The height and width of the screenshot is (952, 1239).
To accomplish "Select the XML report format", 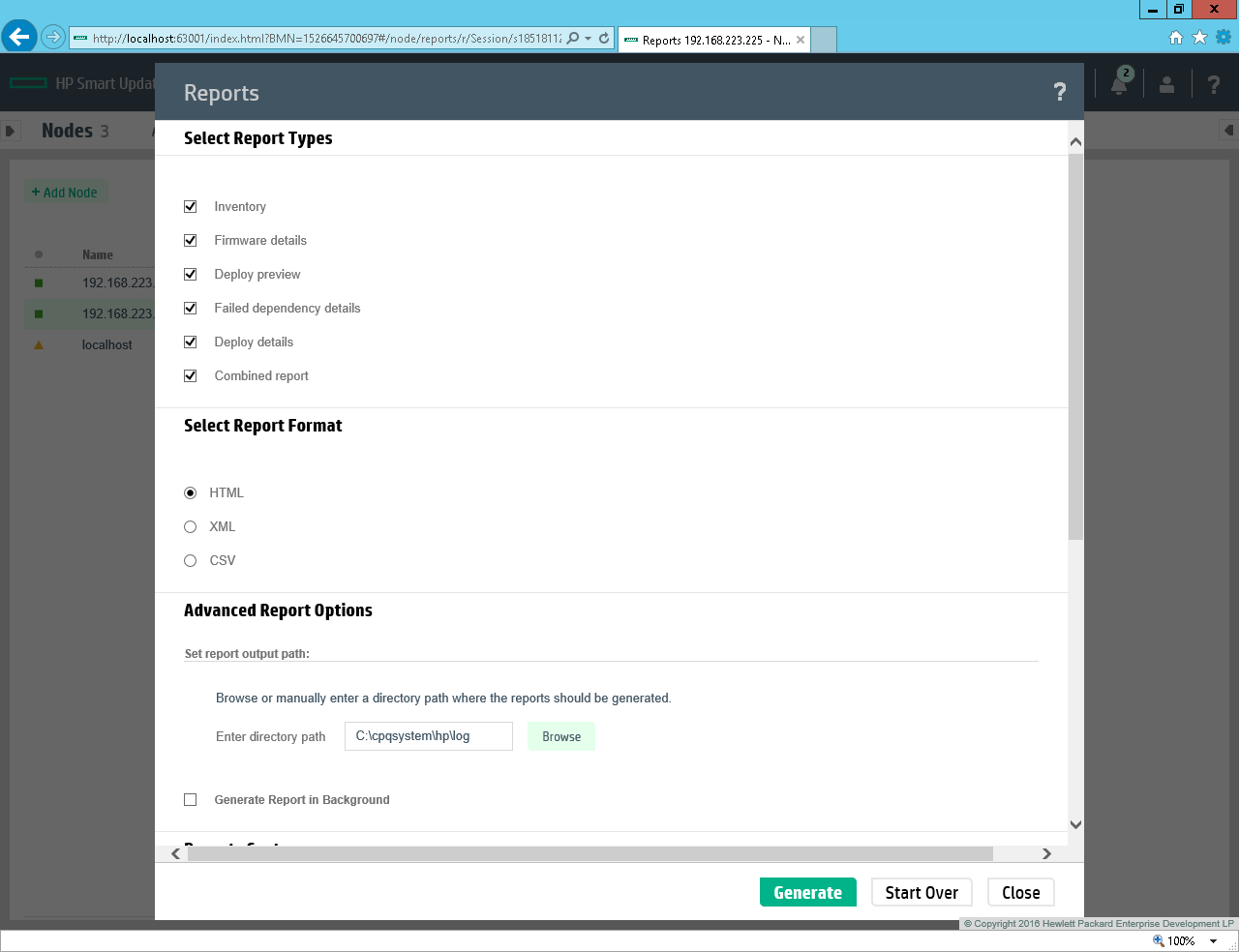I will [x=191, y=526].
